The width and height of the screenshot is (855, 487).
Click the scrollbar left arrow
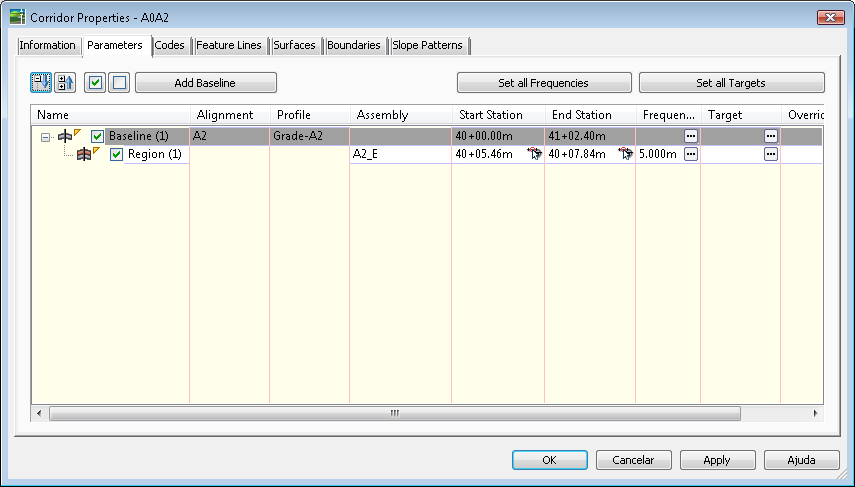point(39,413)
